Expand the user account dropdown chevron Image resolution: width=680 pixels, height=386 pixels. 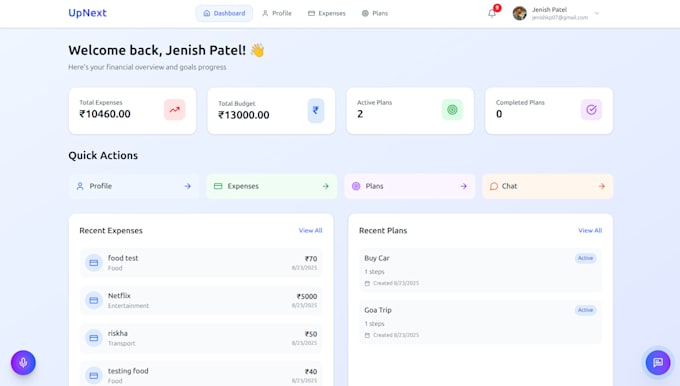[597, 13]
